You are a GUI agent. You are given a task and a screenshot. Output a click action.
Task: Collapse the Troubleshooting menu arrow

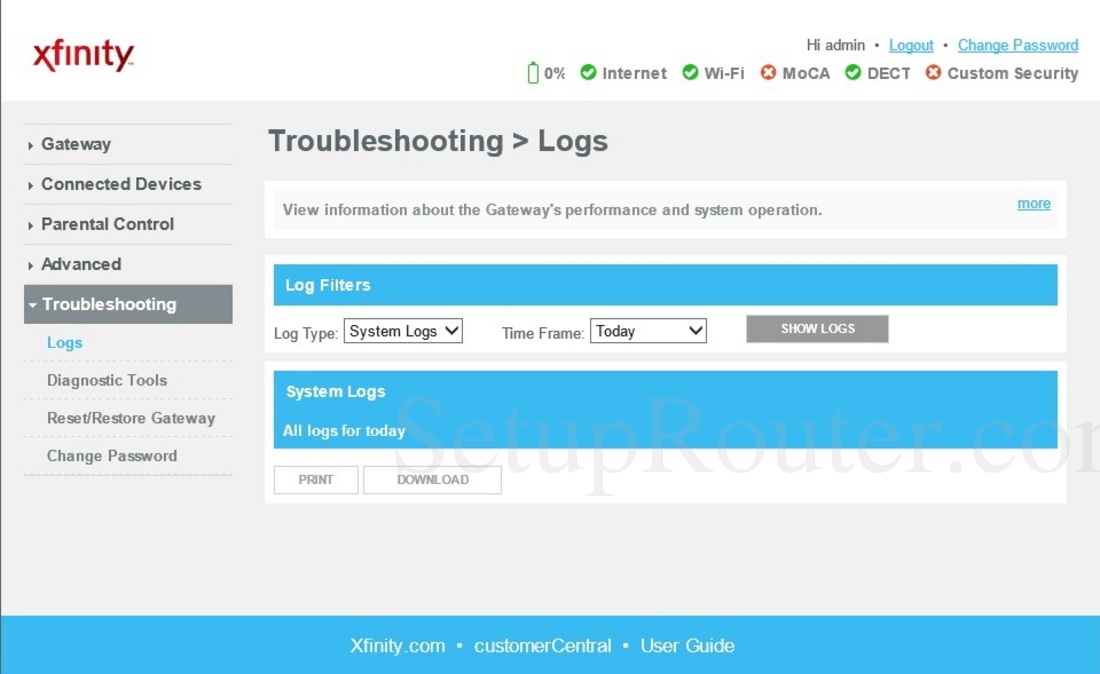[32, 305]
